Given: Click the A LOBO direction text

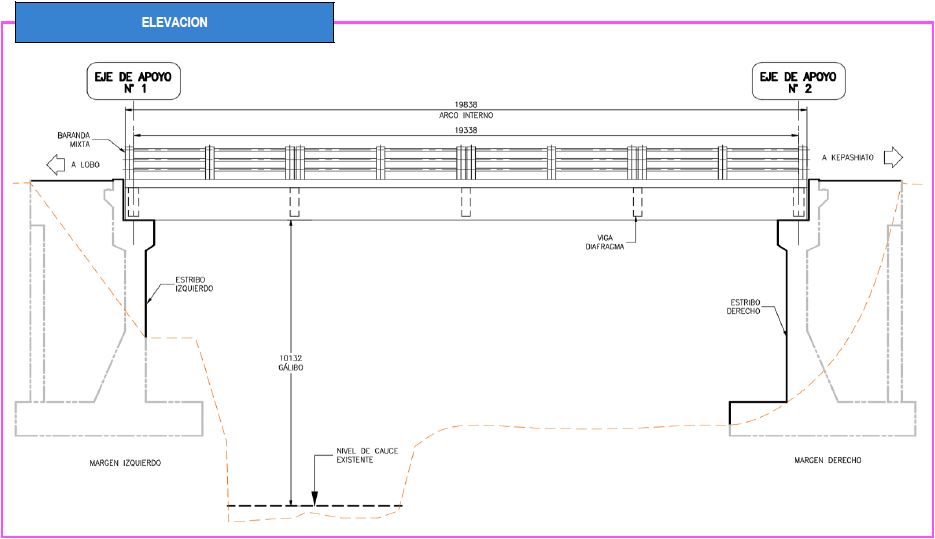Looking at the screenshot, I should [85, 165].
